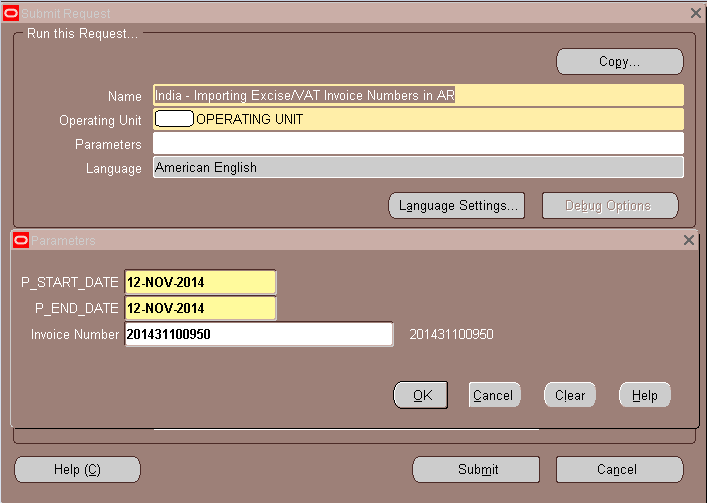Click the Operating Unit field
The width and height of the screenshot is (707, 503).
(x=418, y=119)
